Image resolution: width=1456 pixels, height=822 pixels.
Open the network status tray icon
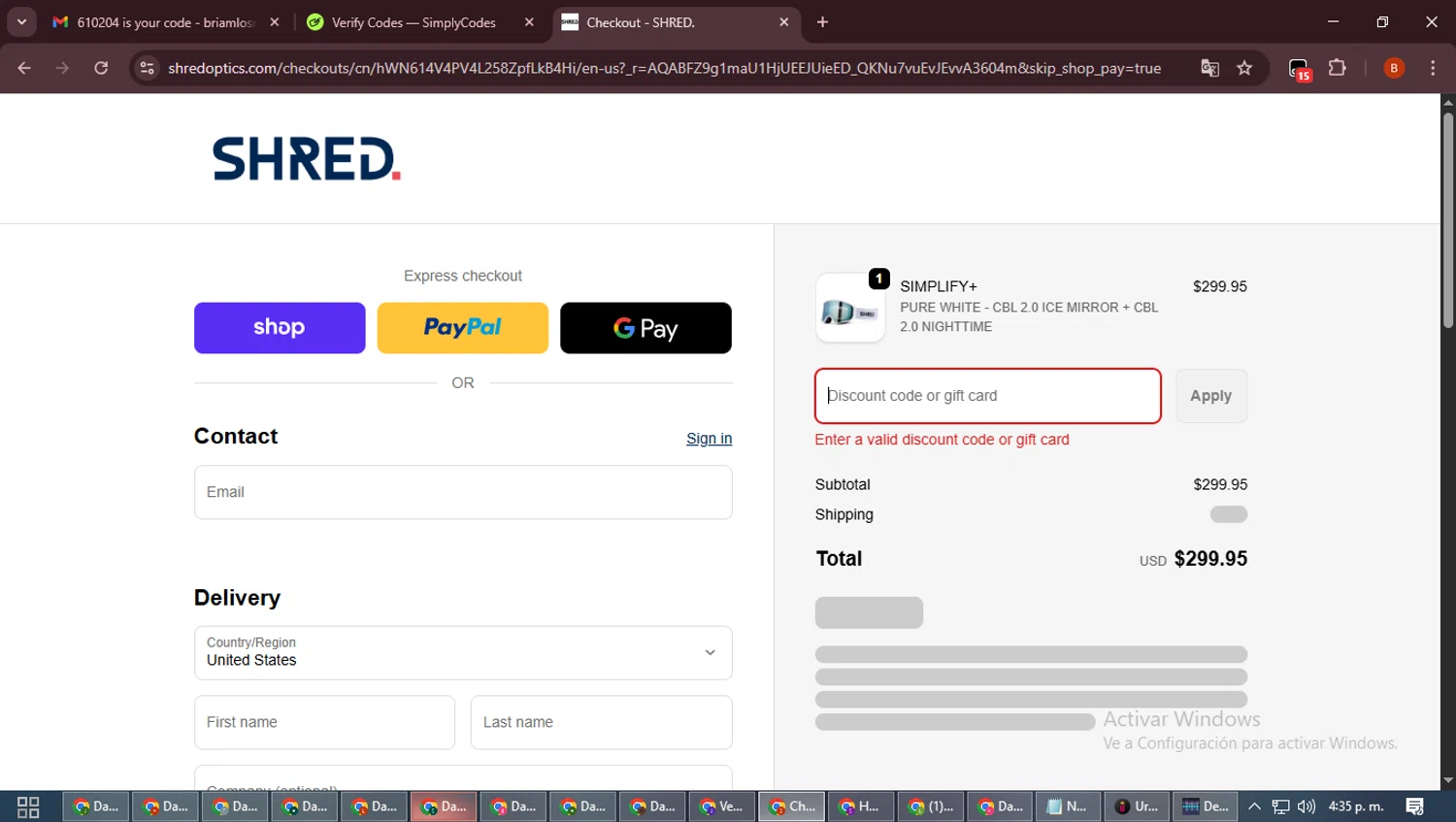pos(1281,806)
